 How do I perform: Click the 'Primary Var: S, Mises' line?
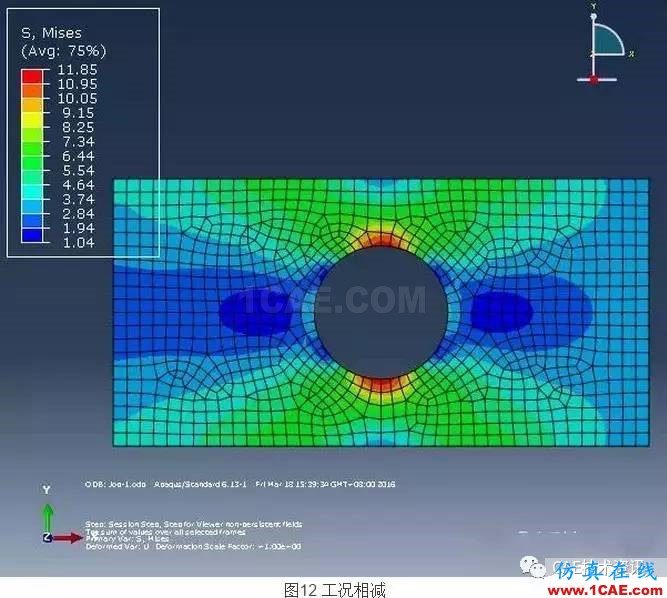click(x=127, y=539)
